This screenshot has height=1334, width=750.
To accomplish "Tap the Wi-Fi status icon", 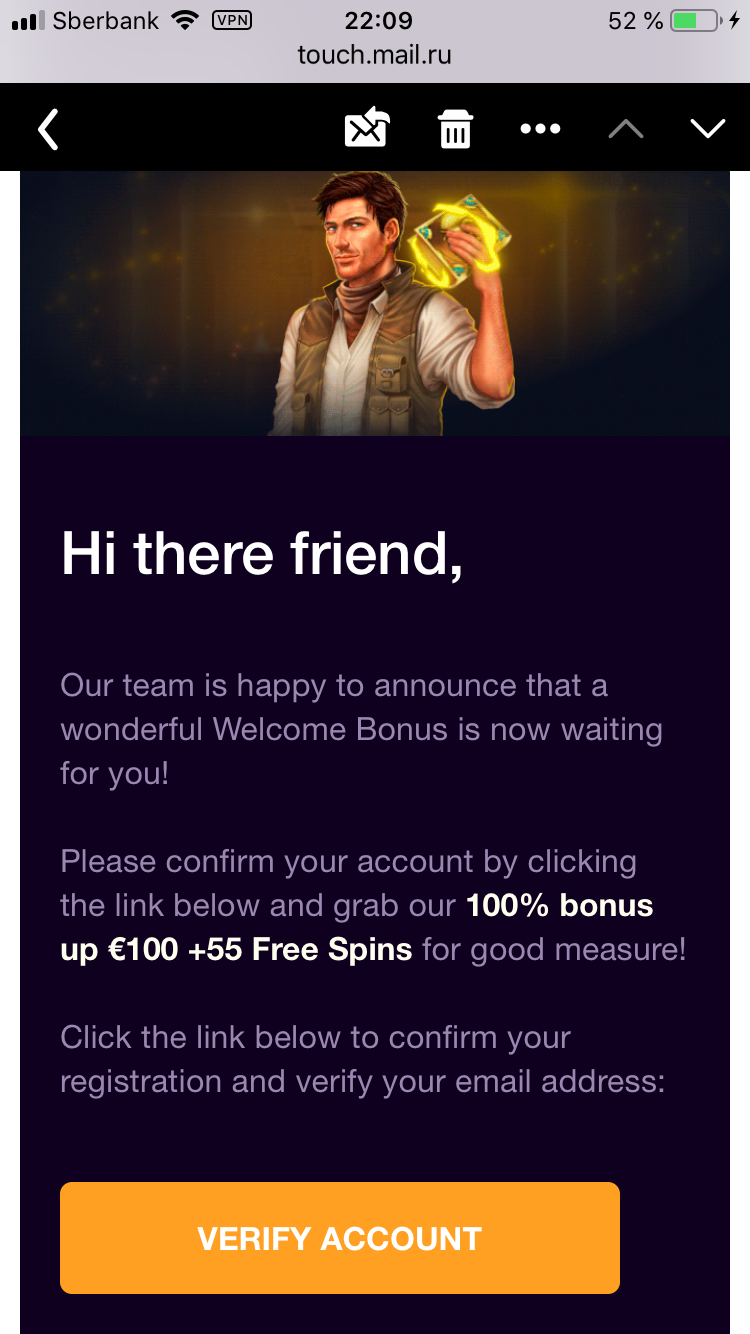I will click(x=185, y=20).
